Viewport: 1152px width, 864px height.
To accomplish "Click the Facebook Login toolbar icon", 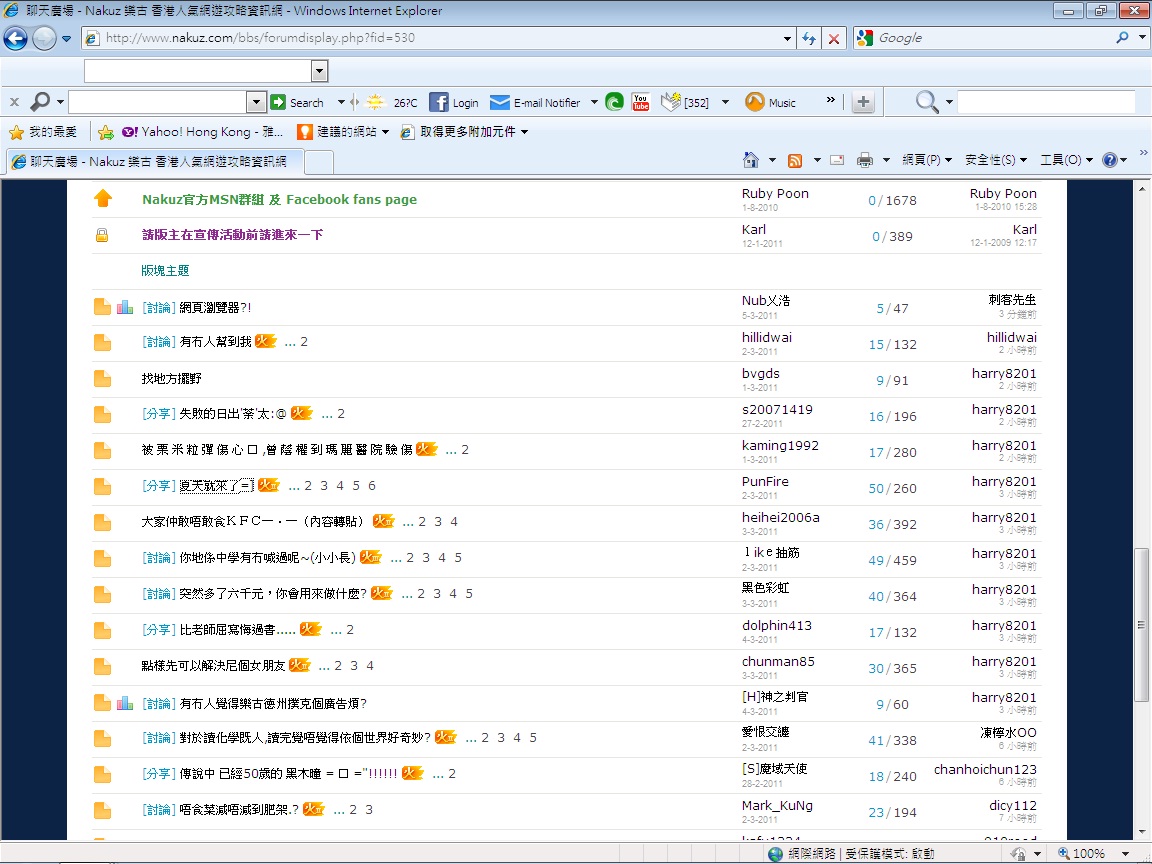I will click(x=439, y=102).
